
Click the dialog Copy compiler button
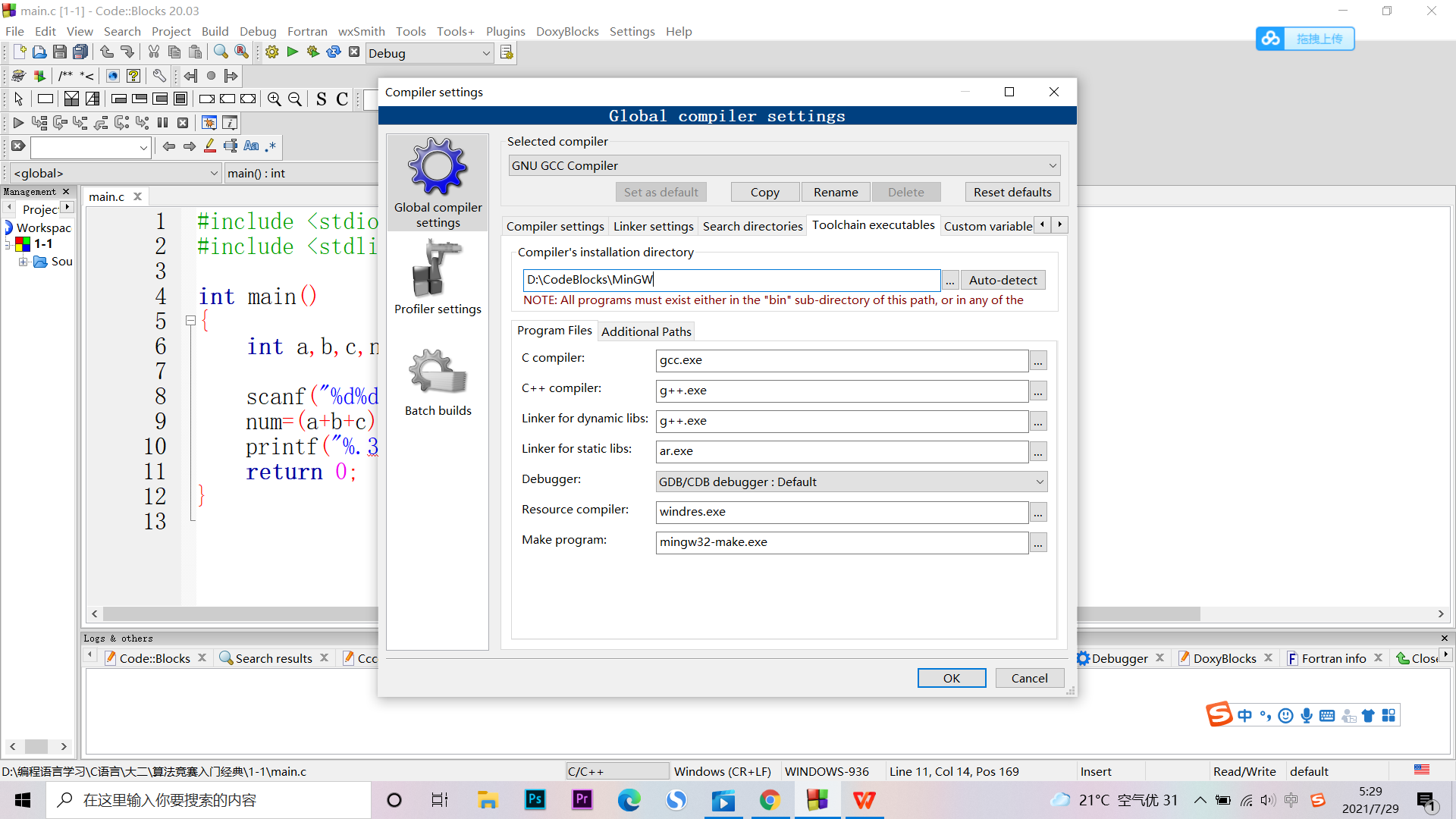765,193
